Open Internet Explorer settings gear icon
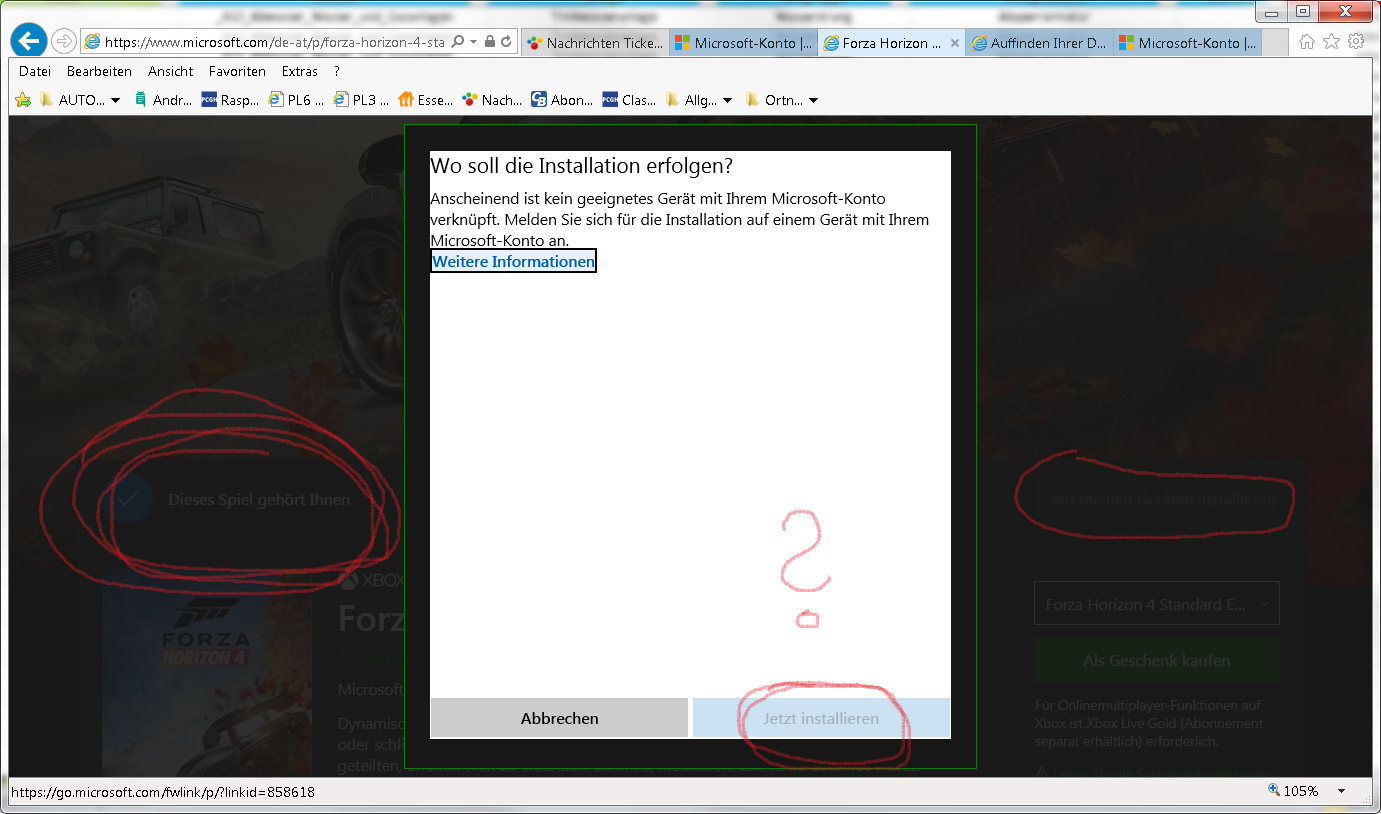 [1354, 42]
